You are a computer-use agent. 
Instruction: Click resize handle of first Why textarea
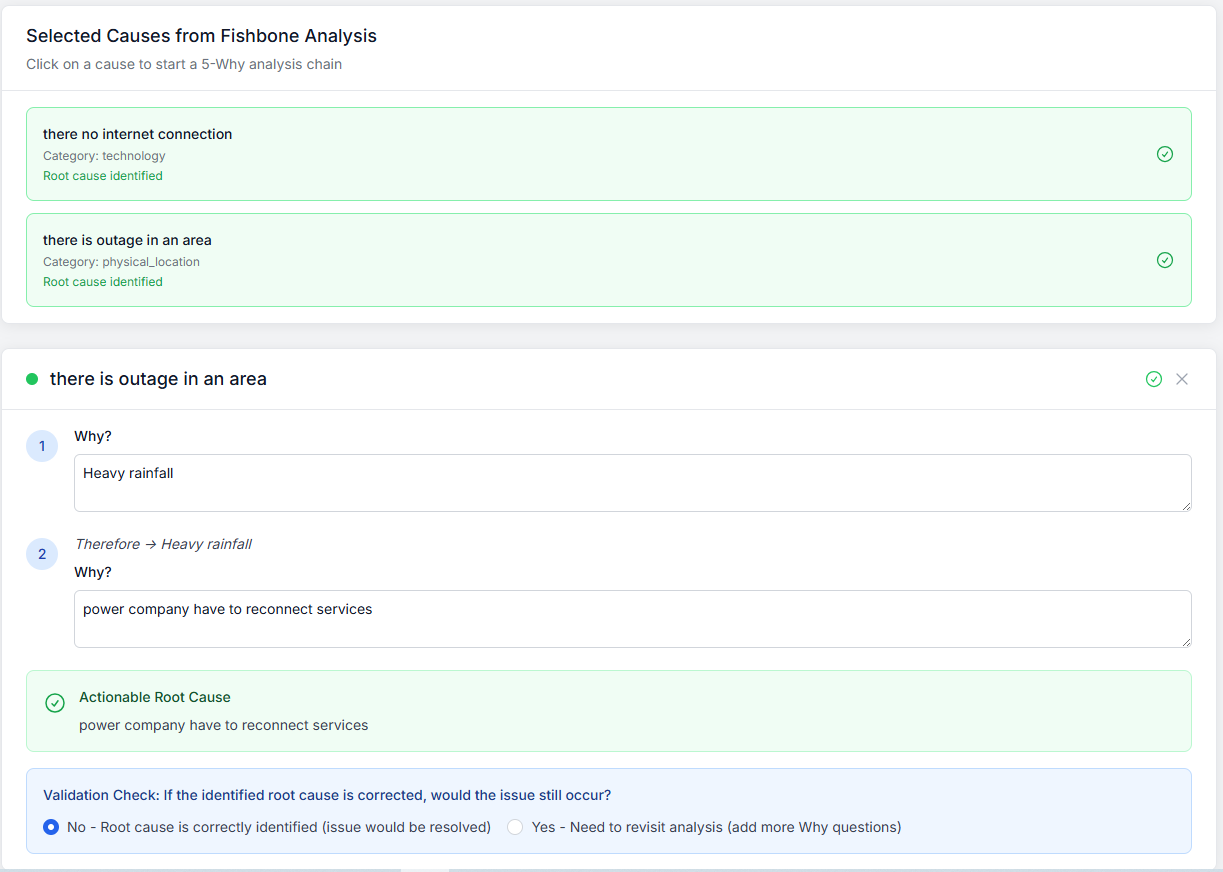point(1186,506)
